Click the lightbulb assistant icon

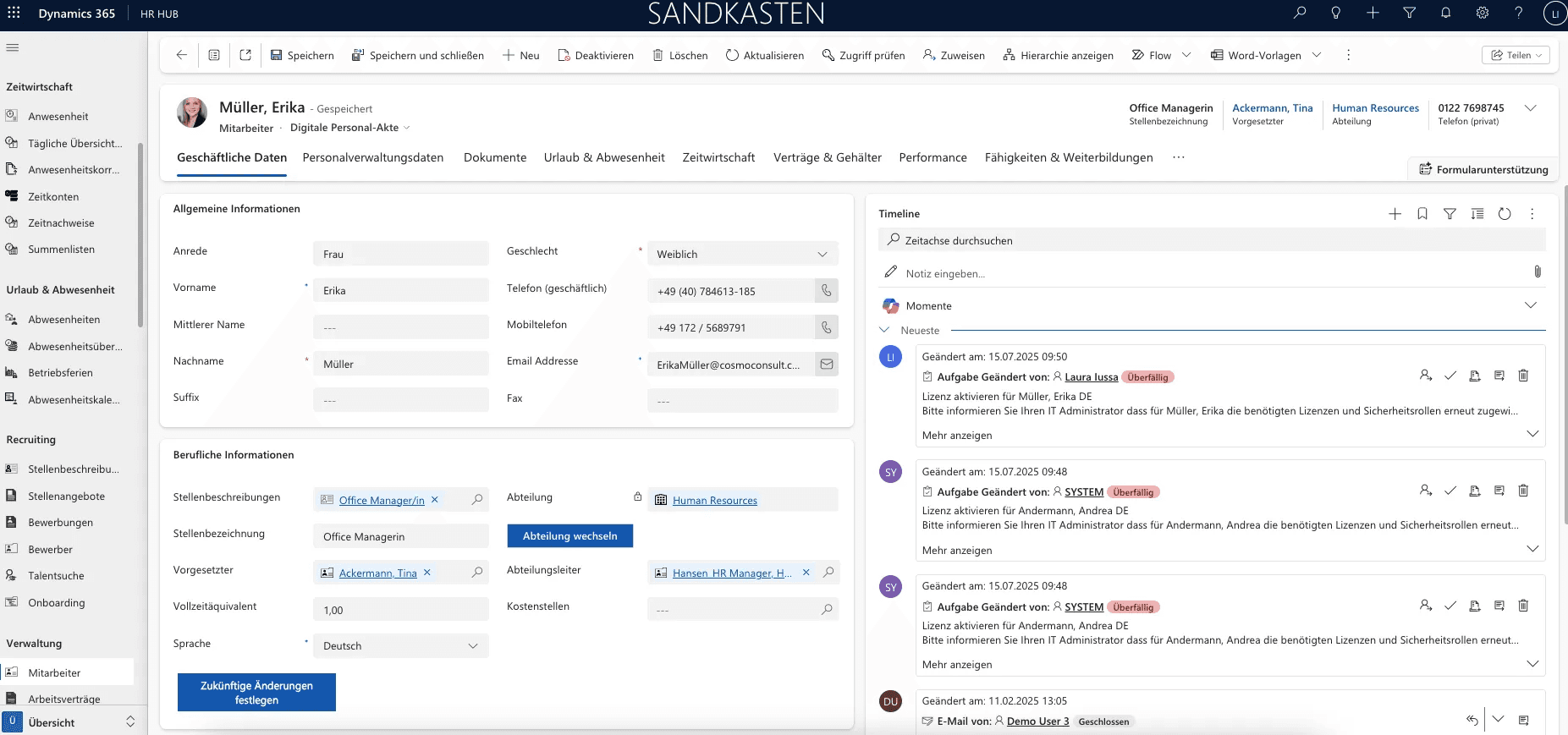pos(1336,13)
